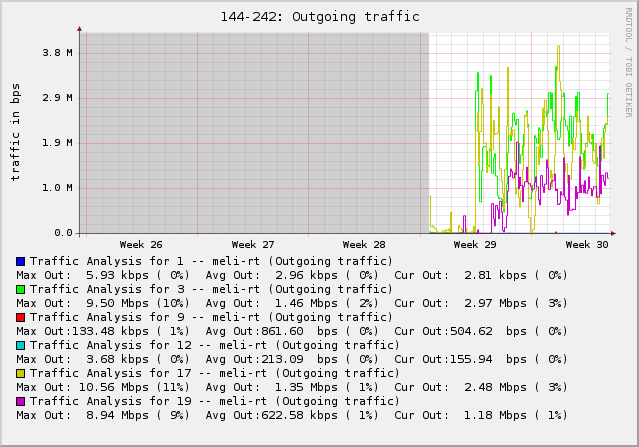Click the blue legend swatch for Traffic Analysis 1
This screenshot has width=639, height=447.
coord(20,261)
